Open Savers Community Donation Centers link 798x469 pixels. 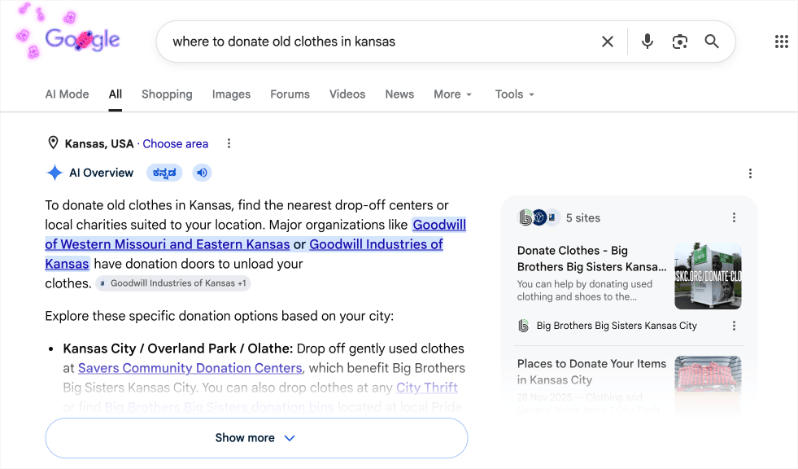(x=190, y=368)
